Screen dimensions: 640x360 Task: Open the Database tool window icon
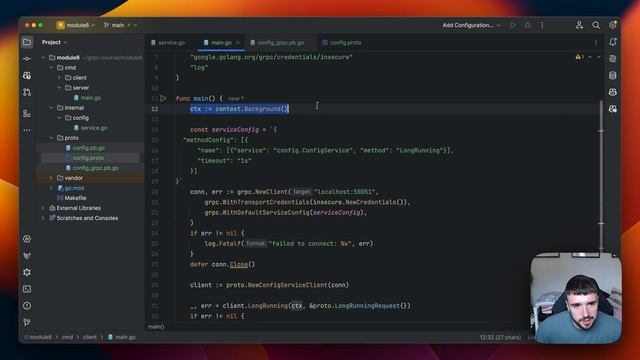[x=613, y=76]
